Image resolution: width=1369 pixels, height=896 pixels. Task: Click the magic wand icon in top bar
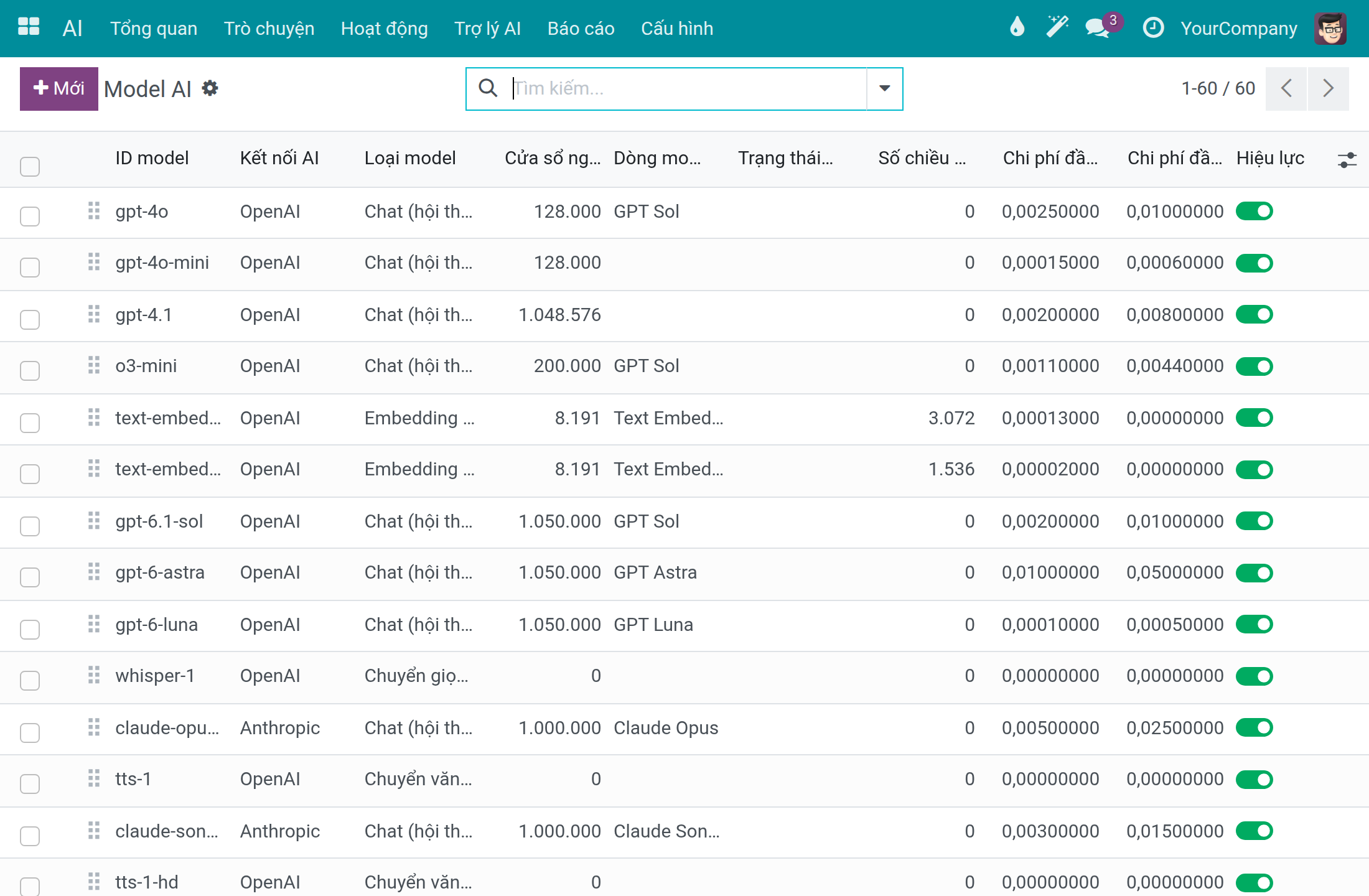(x=1057, y=27)
